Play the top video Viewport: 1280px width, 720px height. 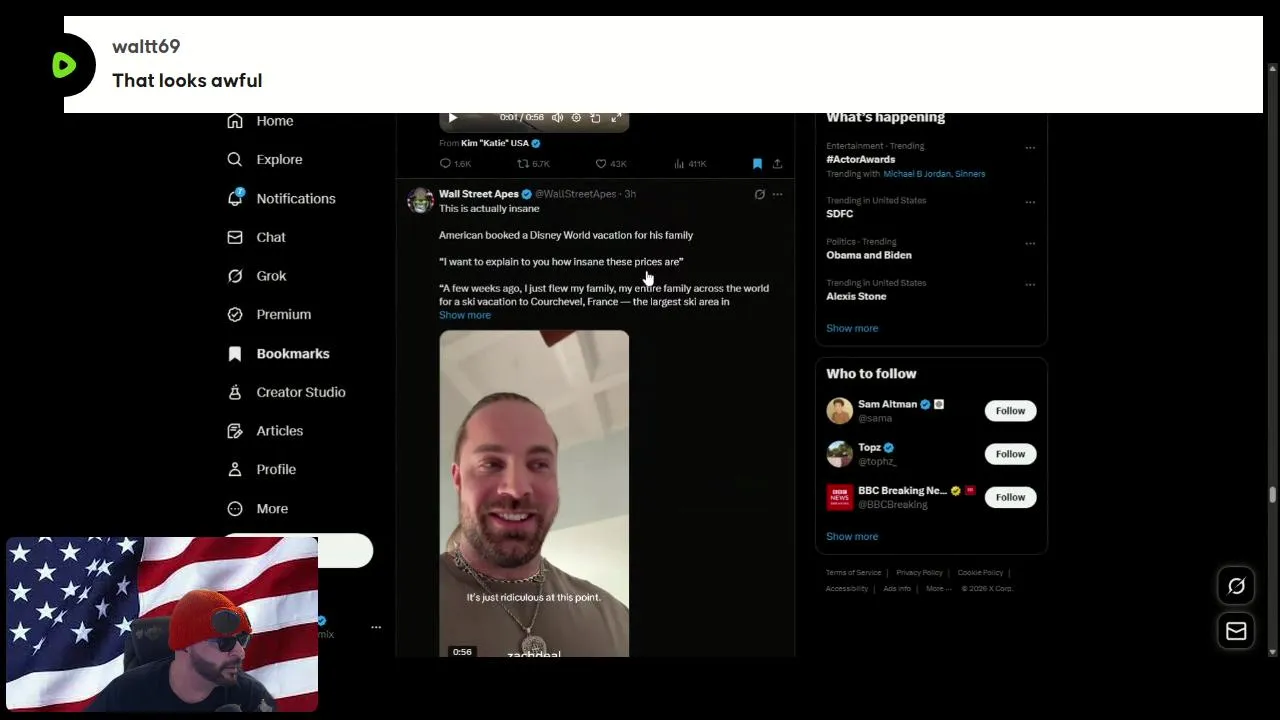pyautogui.click(x=452, y=118)
